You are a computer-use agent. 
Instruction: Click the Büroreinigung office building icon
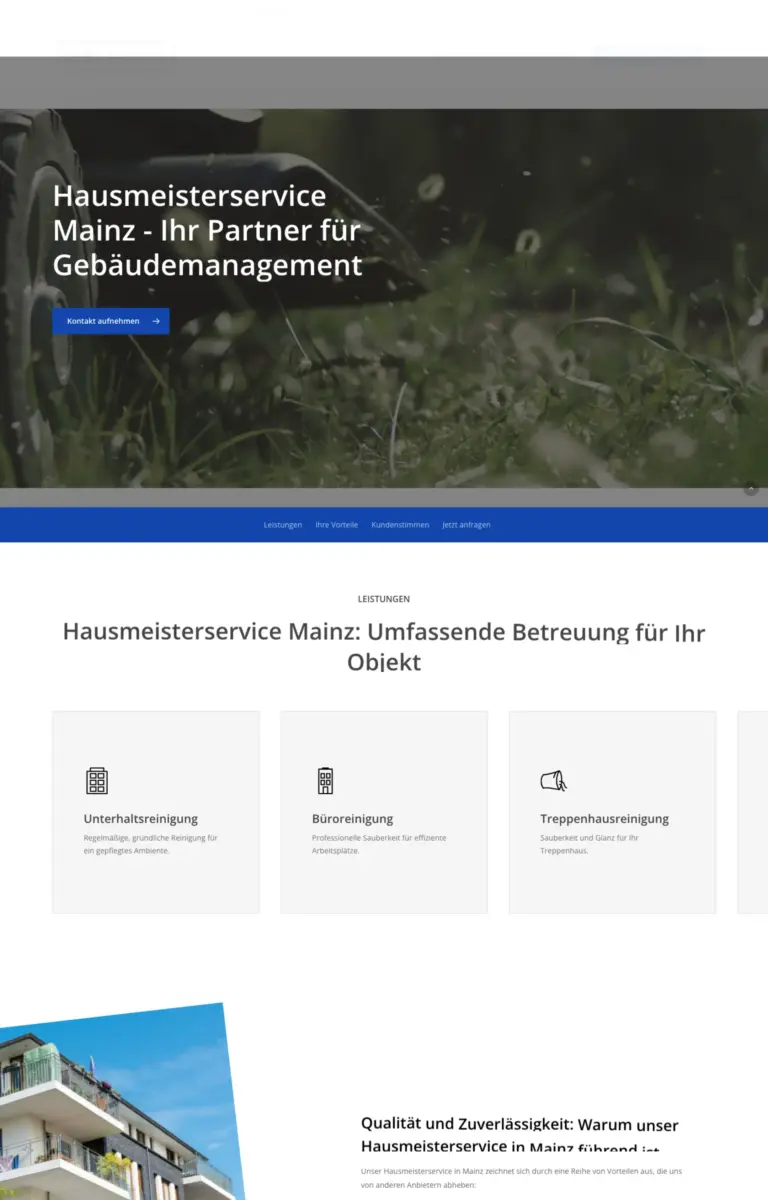(x=325, y=781)
